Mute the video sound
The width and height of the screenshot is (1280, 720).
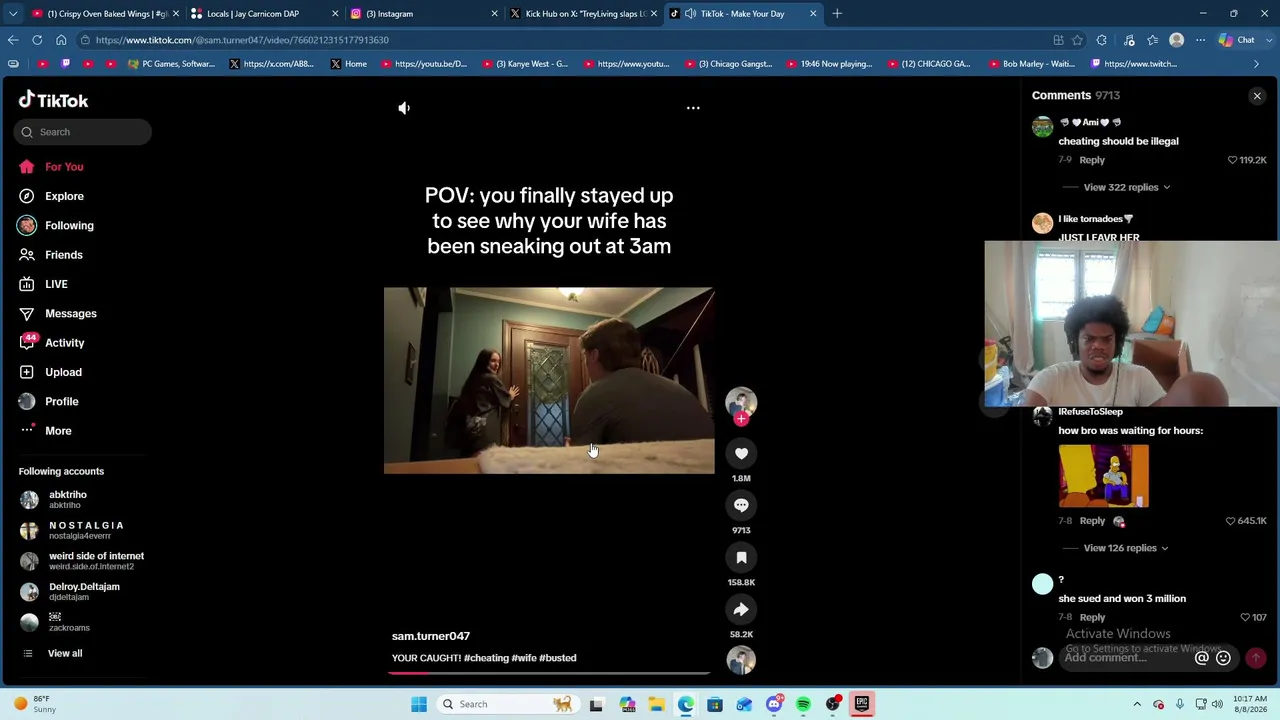tap(404, 108)
